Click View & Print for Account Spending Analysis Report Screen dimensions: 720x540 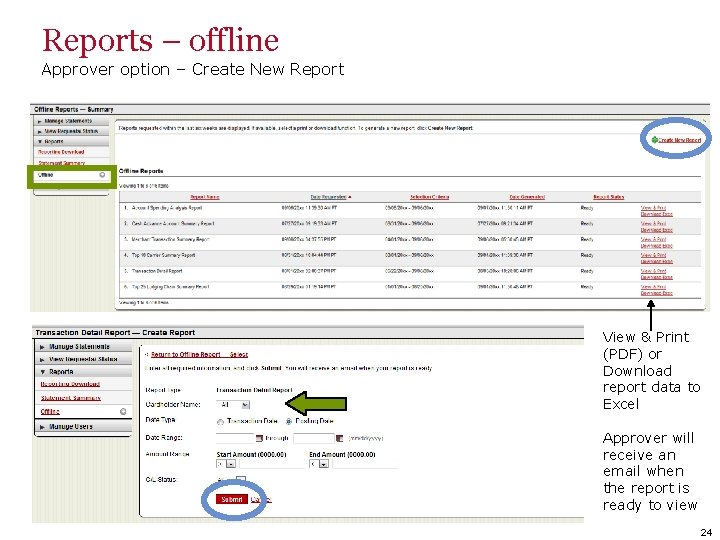point(653,208)
